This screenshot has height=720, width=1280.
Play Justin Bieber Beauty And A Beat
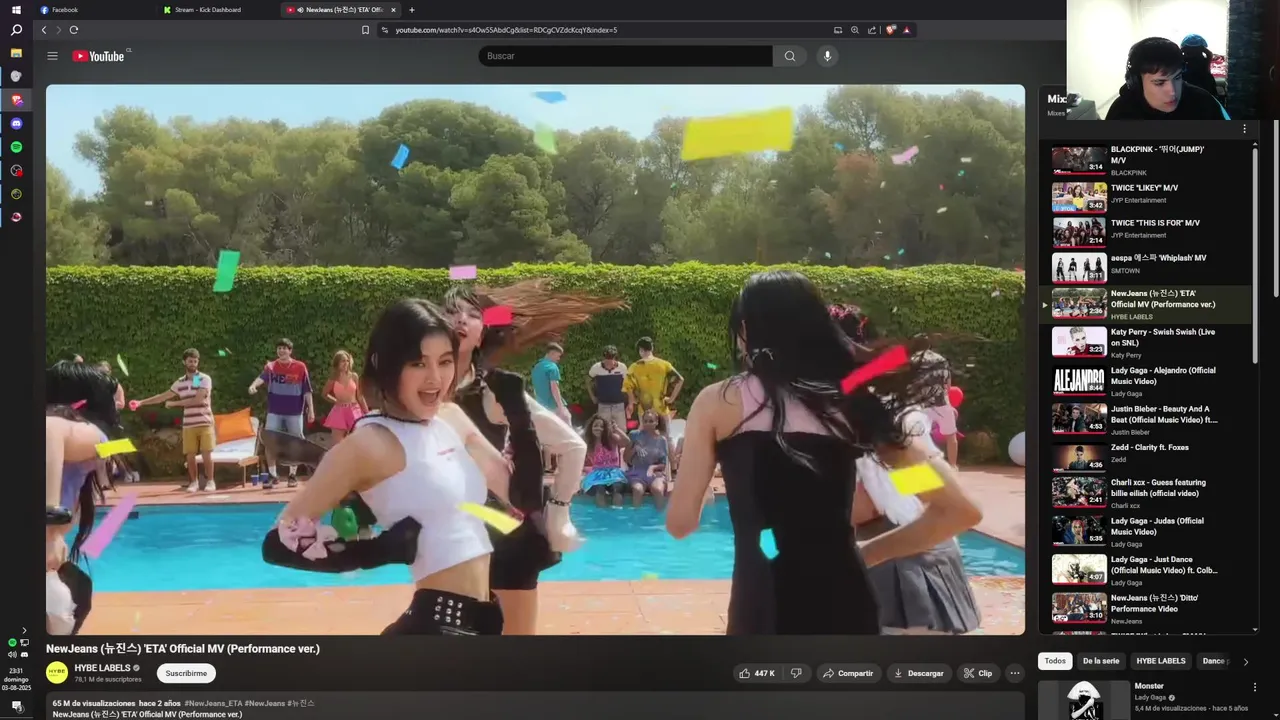click(x=1148, y=419)
